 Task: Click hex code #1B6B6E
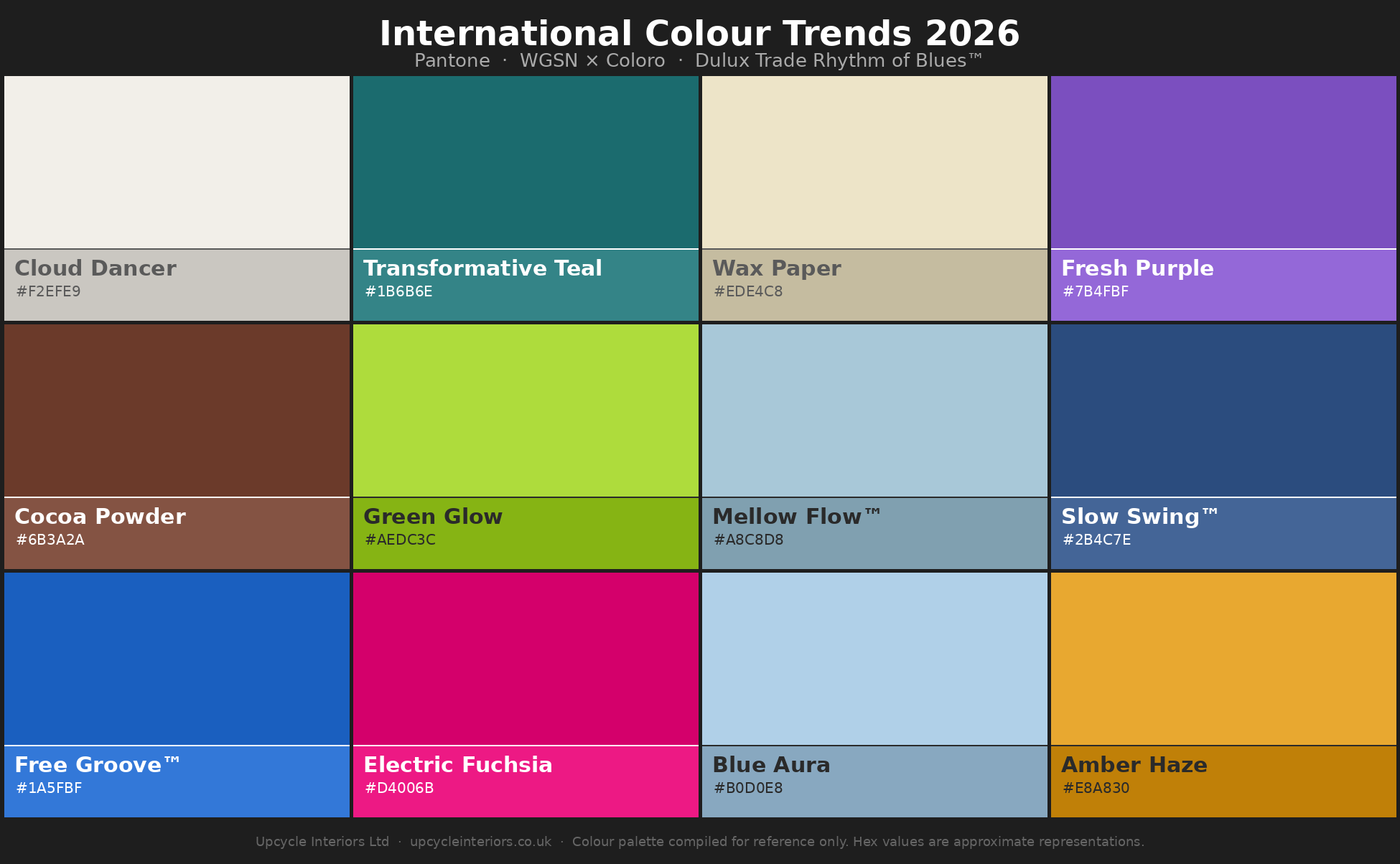(x=398, y=291)
